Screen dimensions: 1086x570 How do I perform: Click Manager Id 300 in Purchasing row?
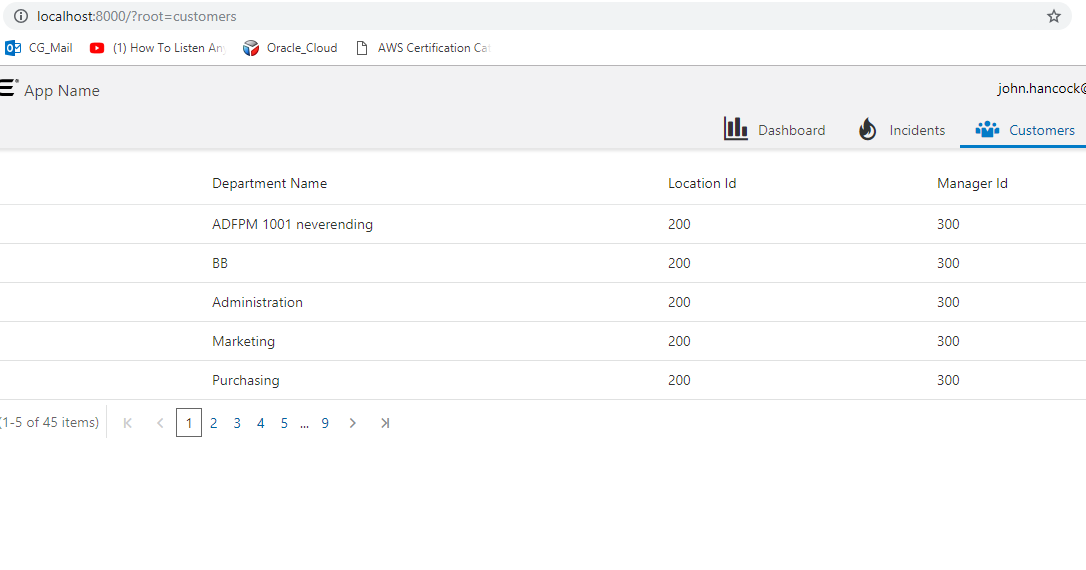coord(947,380)
